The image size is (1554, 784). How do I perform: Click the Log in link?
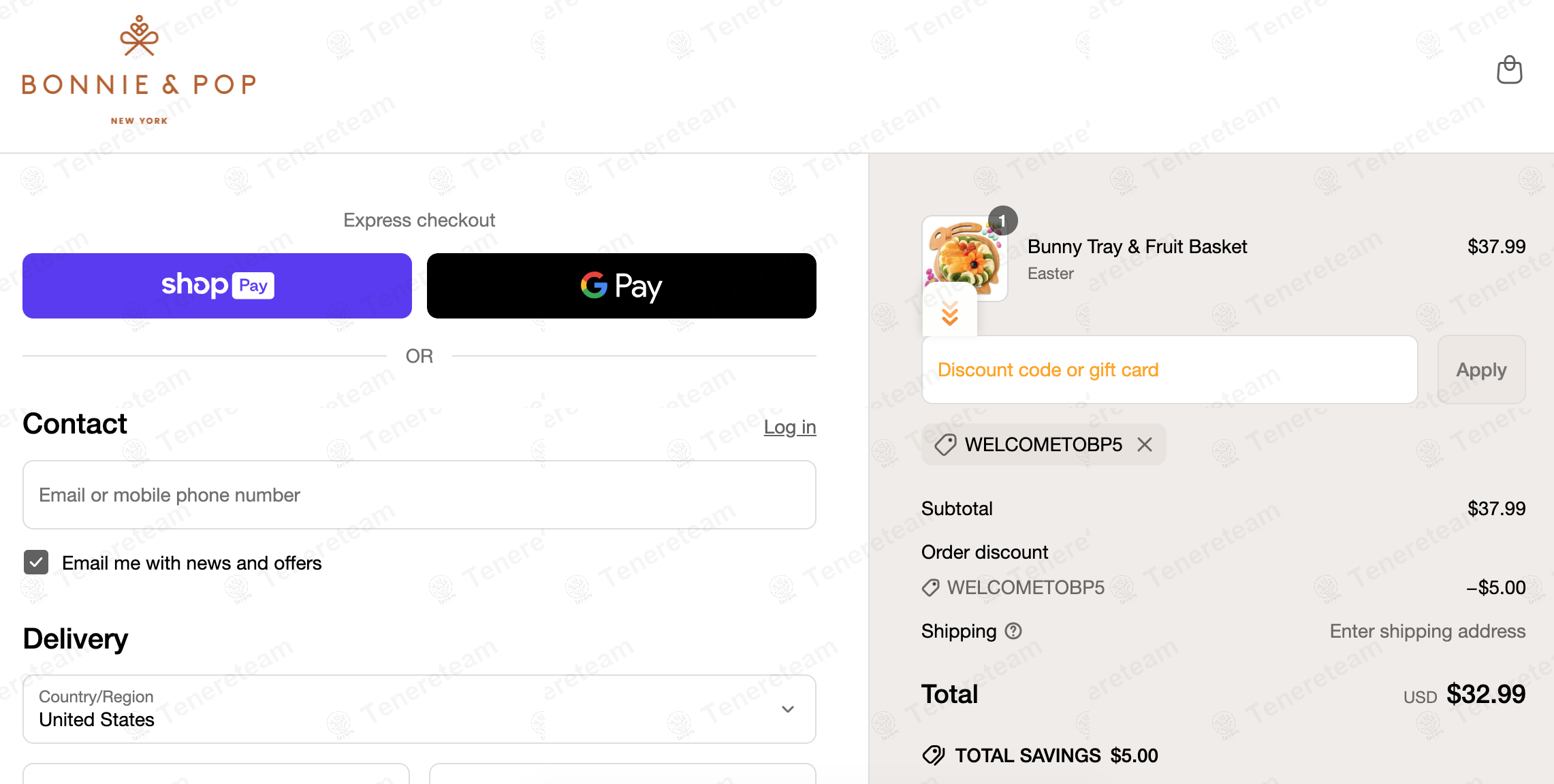(x=789, y=427)
